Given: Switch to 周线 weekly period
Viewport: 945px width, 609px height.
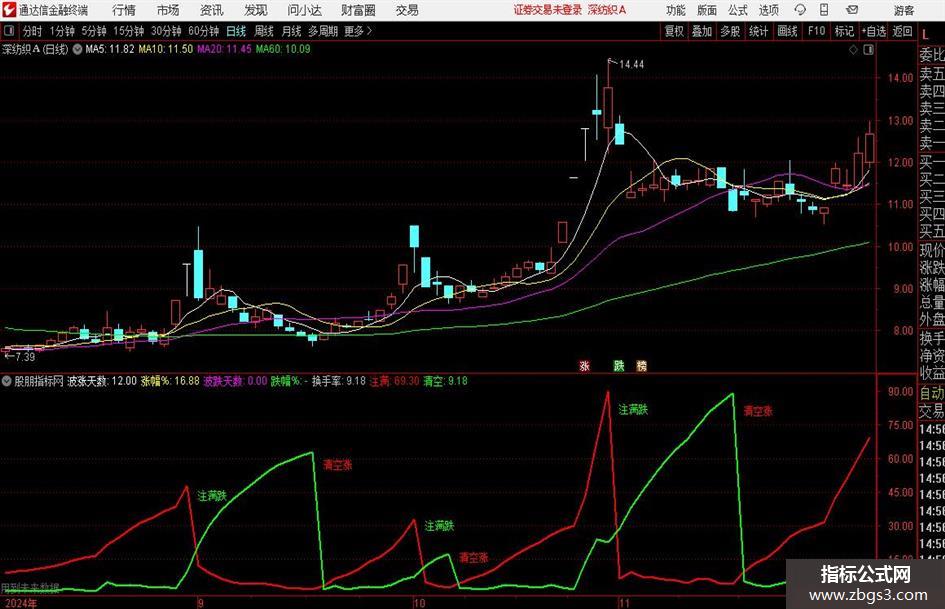Looking at the screenshot, I should (264, 31).
